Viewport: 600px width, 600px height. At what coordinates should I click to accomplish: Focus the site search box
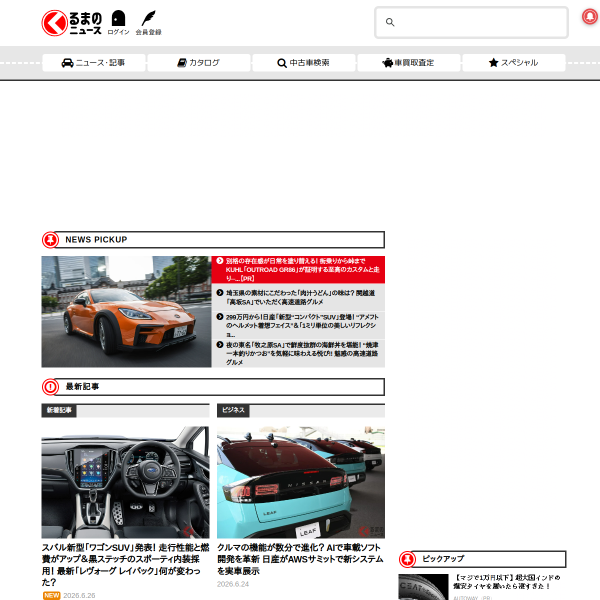click(471, 22)
